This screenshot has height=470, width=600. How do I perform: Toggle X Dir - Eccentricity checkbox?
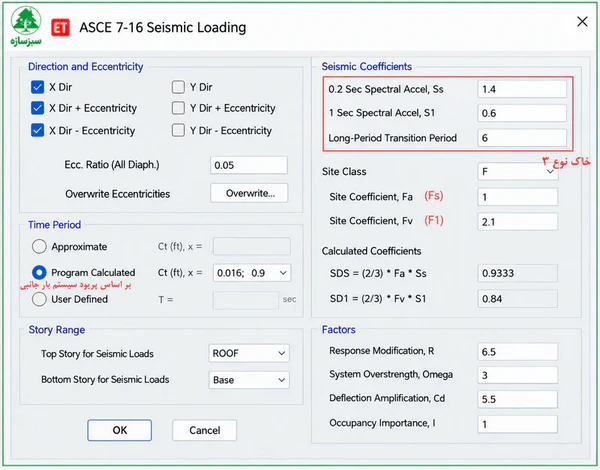tap(38, 131)
